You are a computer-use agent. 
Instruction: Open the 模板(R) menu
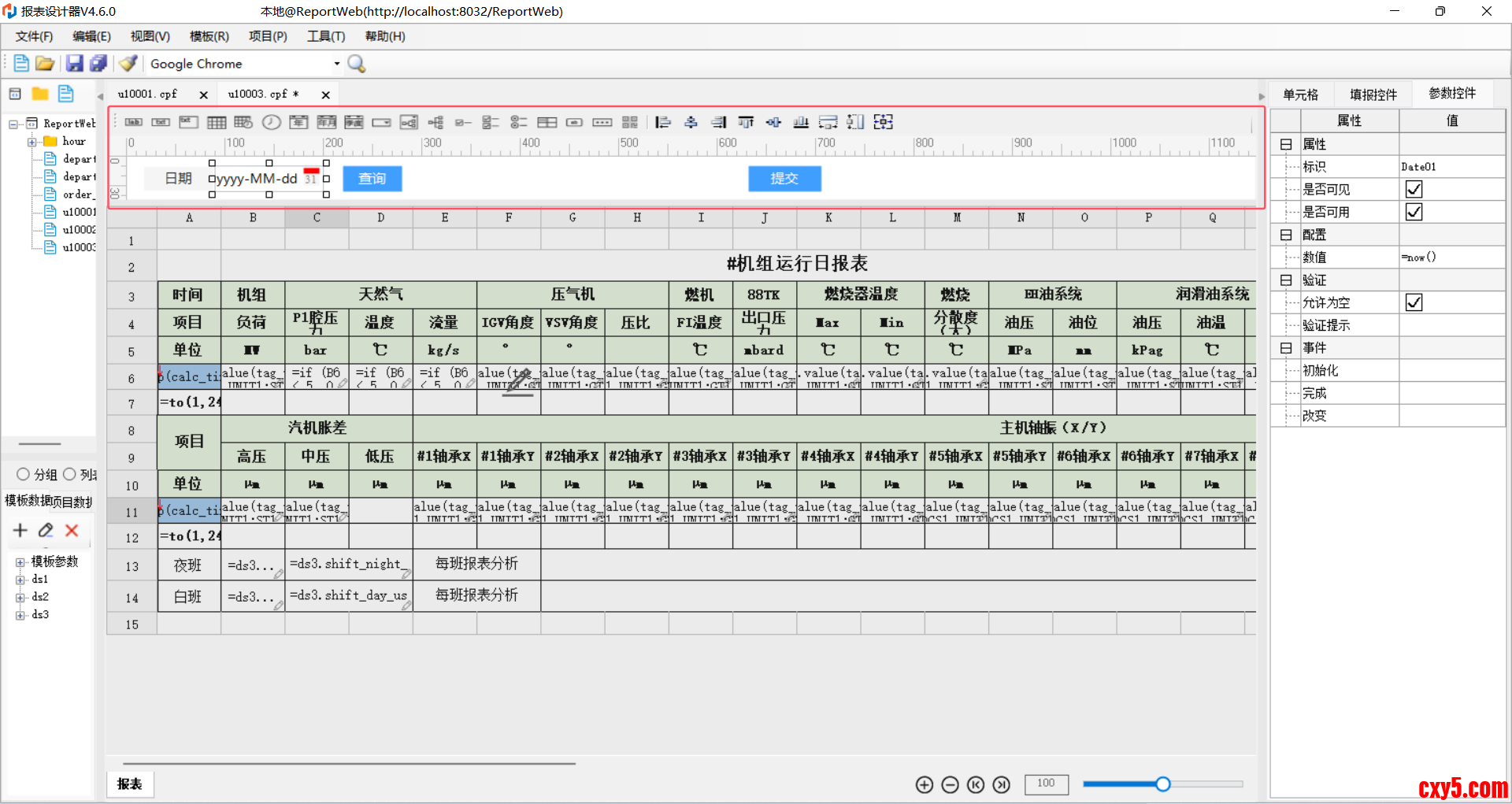coord(209,36)
